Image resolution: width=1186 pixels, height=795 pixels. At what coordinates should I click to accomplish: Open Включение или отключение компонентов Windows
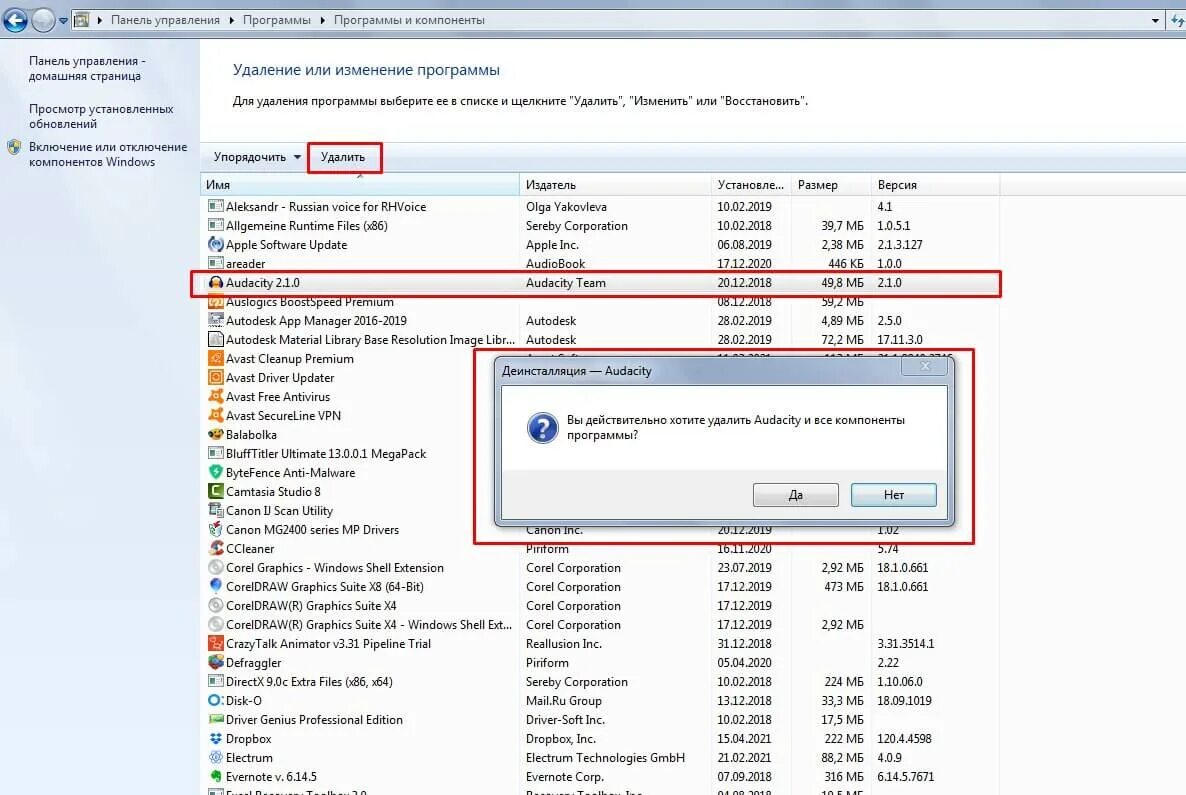click(x=108, y=154)
